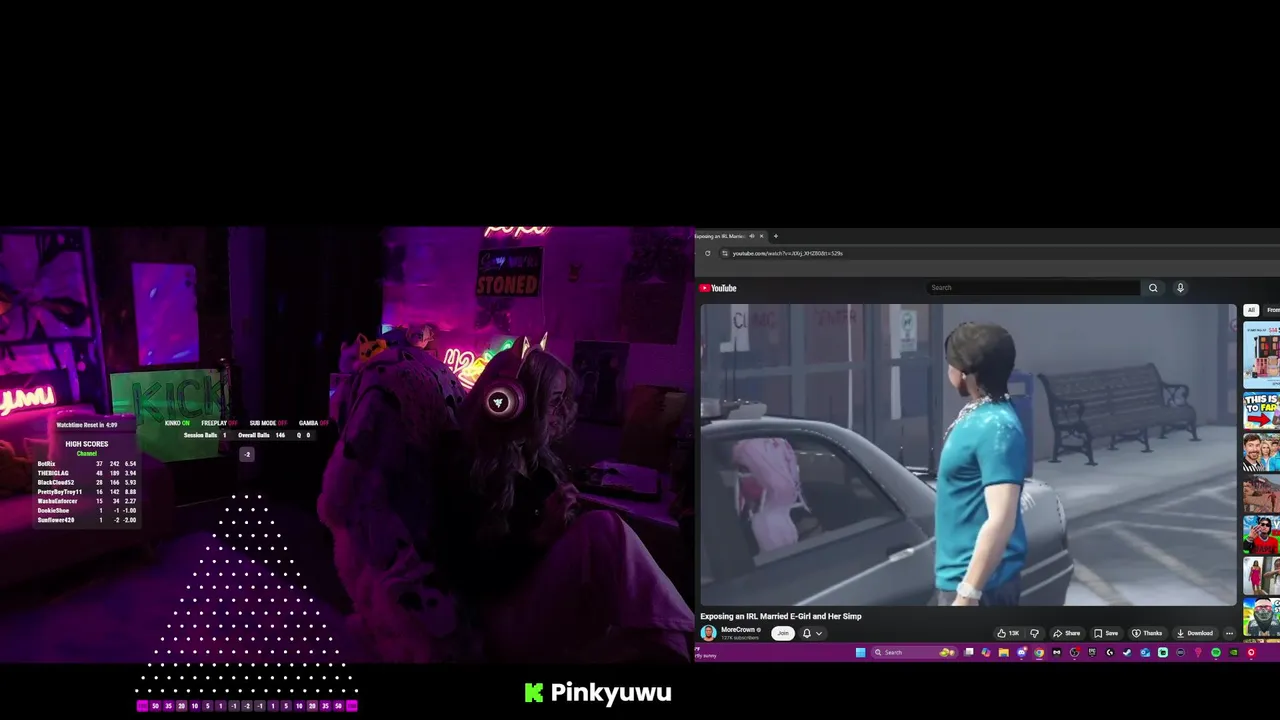Click the HIGH SCORES heading
Viewport: 1280px width, 720px height.
click(87, 444)
